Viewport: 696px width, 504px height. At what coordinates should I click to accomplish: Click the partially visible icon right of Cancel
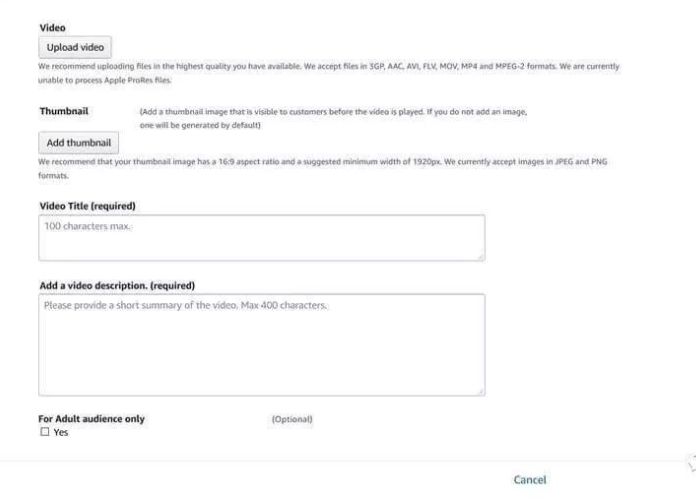[x=690, y=462]
